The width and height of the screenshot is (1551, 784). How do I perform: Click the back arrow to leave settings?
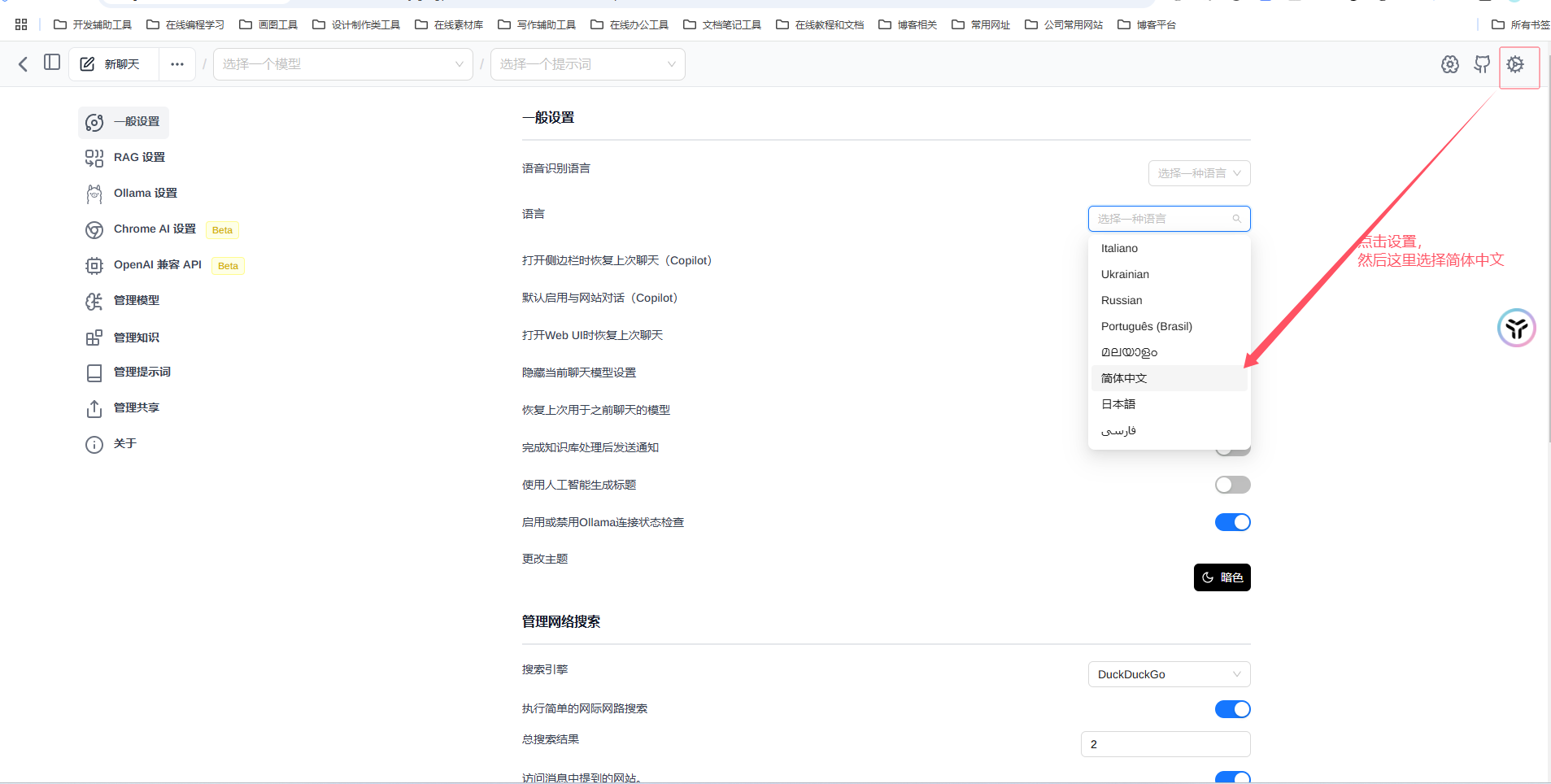coord(22,63)
